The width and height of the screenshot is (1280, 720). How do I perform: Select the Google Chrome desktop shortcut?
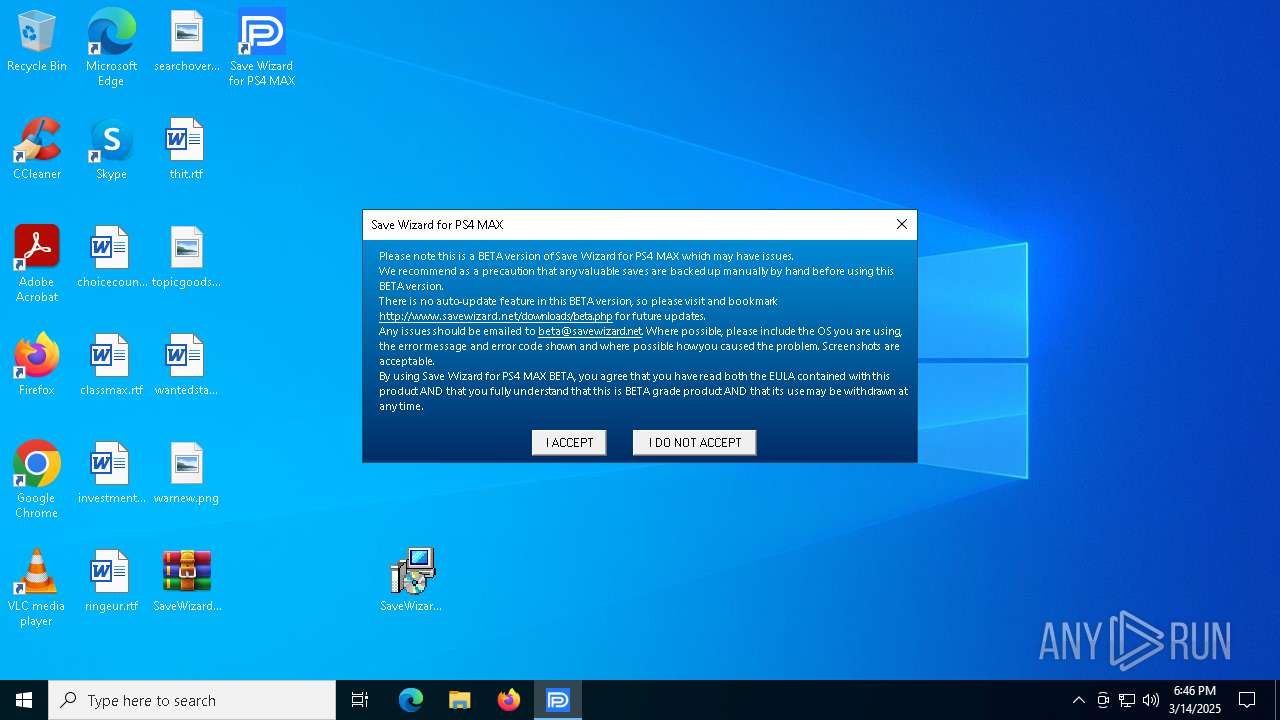coord(37,480)
